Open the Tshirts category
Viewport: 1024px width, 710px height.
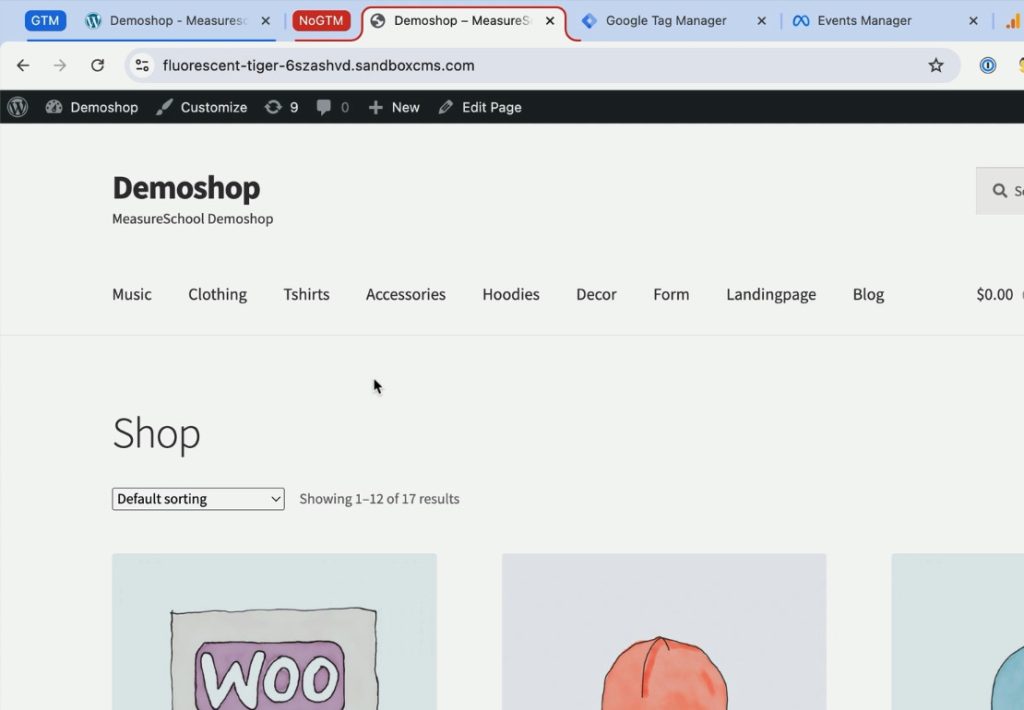click(306, 295)
